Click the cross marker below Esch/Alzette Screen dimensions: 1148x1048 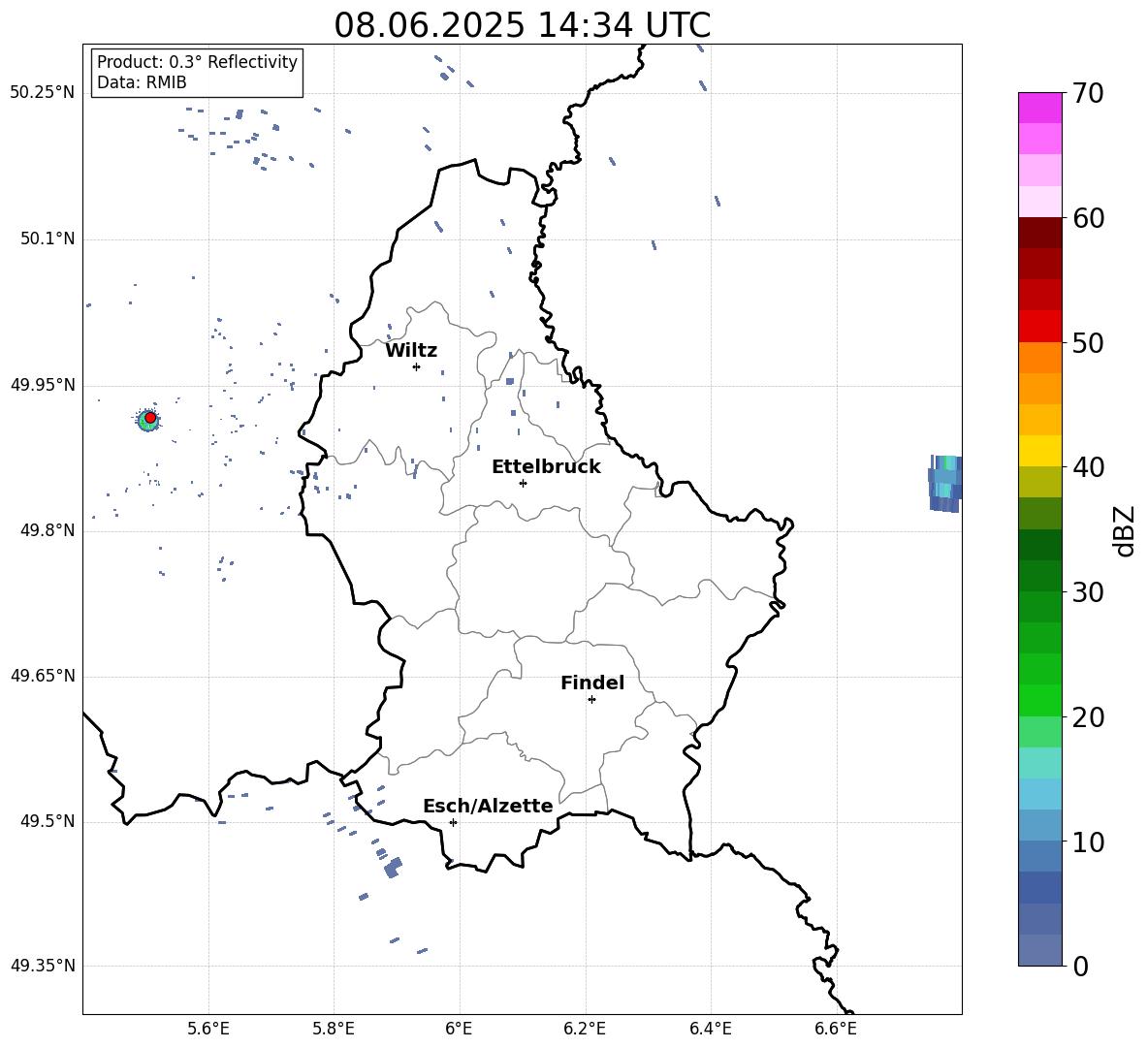click(453, 822)
